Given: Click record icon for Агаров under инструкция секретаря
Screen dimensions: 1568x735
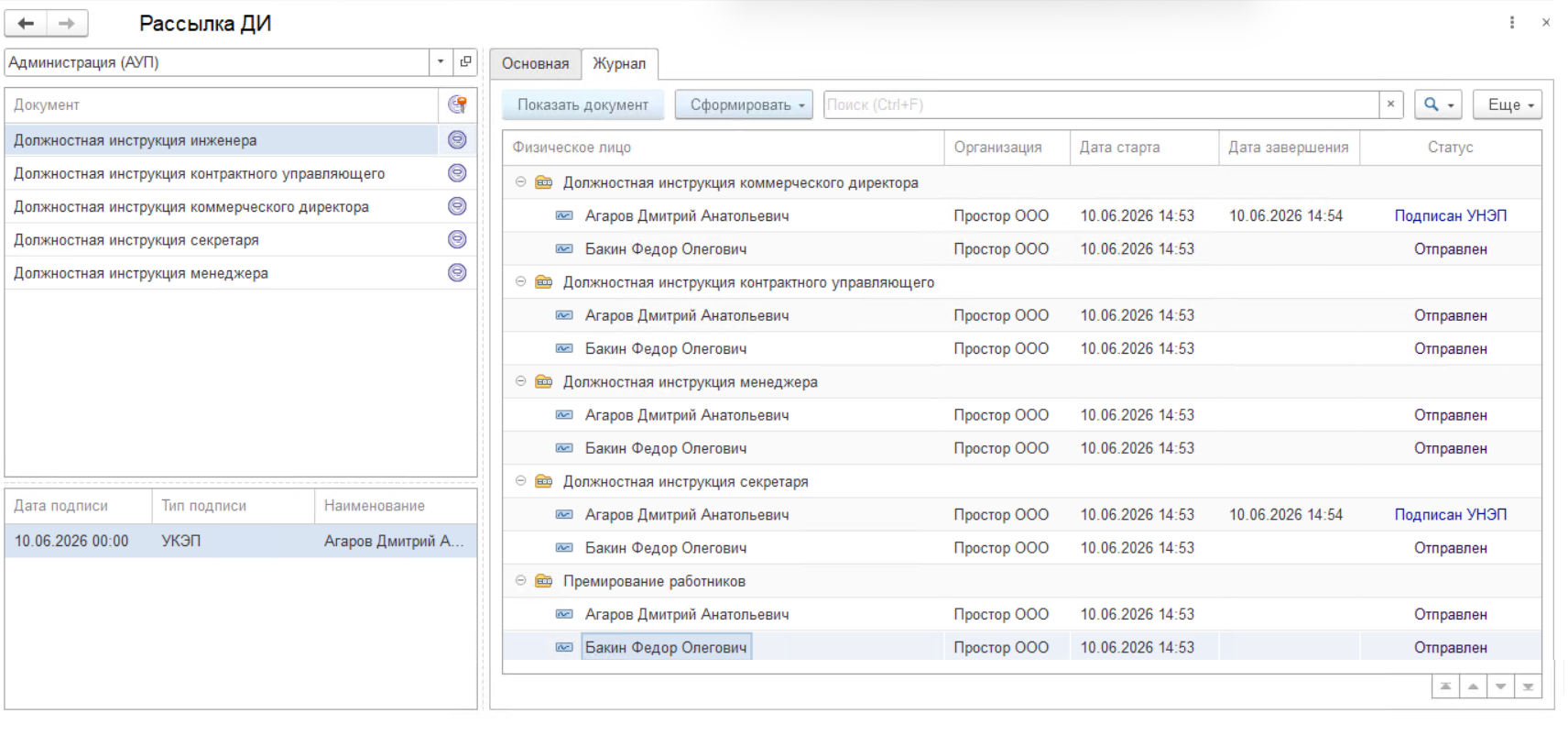Looking at the screenshot, I should click(565, 514).
